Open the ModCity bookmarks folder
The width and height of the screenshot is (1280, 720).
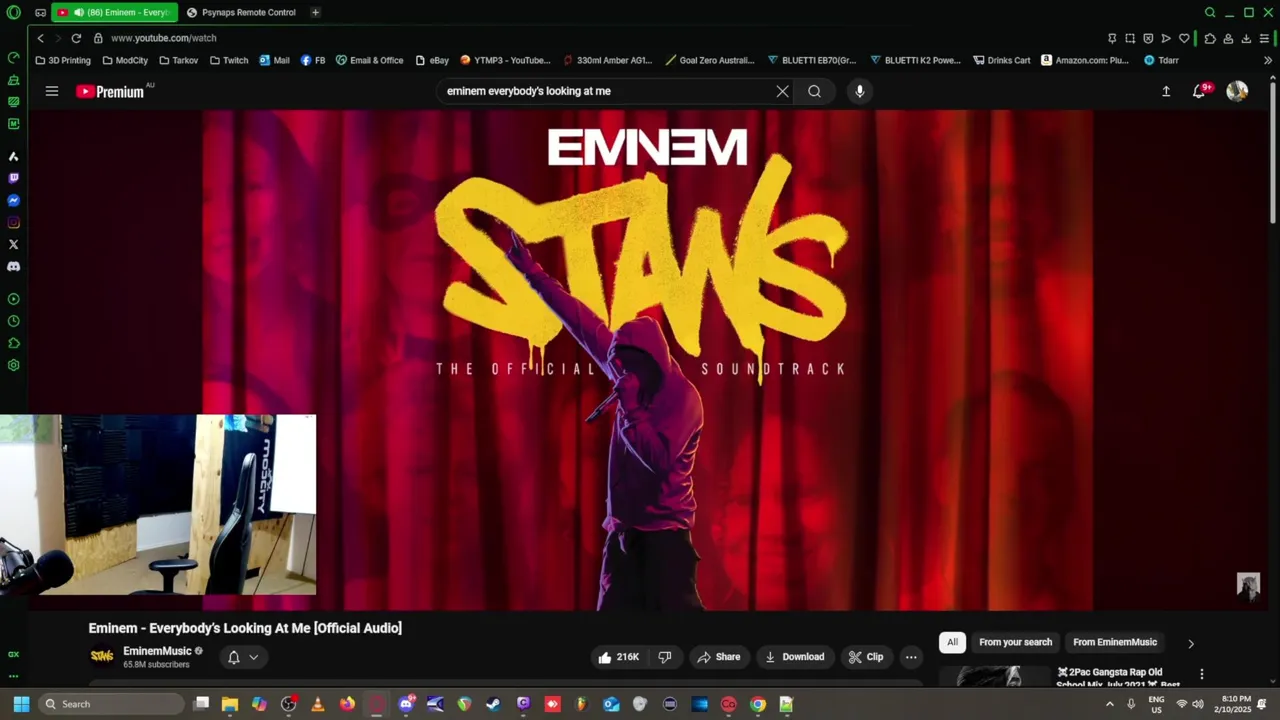pos(125,60)
